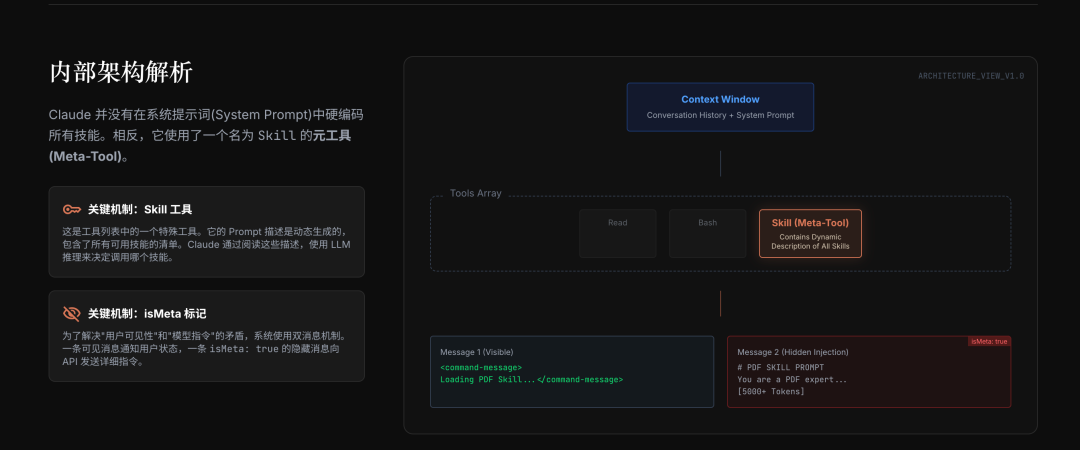Click the You are a PDF expert... line

792,380
